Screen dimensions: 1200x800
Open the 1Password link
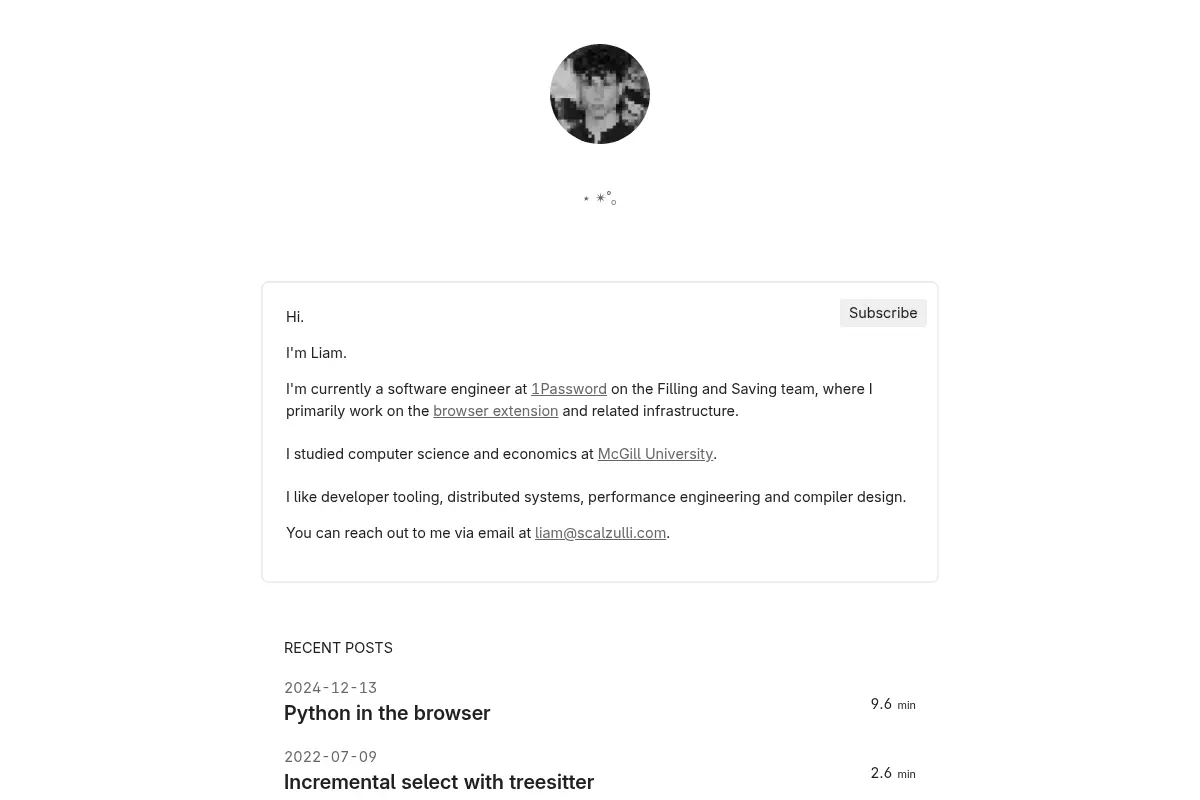click(569, 389)
